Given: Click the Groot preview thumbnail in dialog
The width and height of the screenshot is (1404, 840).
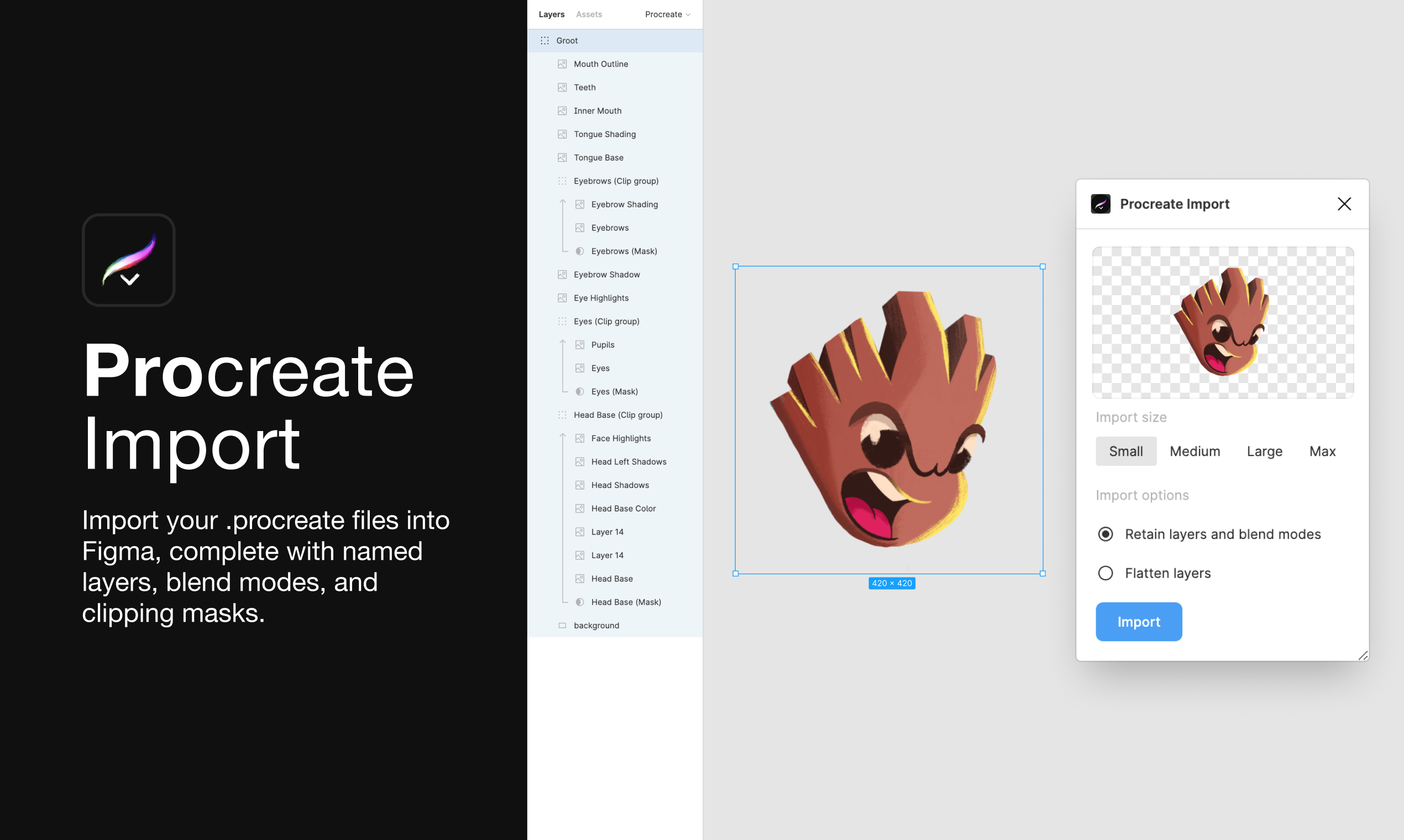Looking at the screenshot, I should point(1222,322).
